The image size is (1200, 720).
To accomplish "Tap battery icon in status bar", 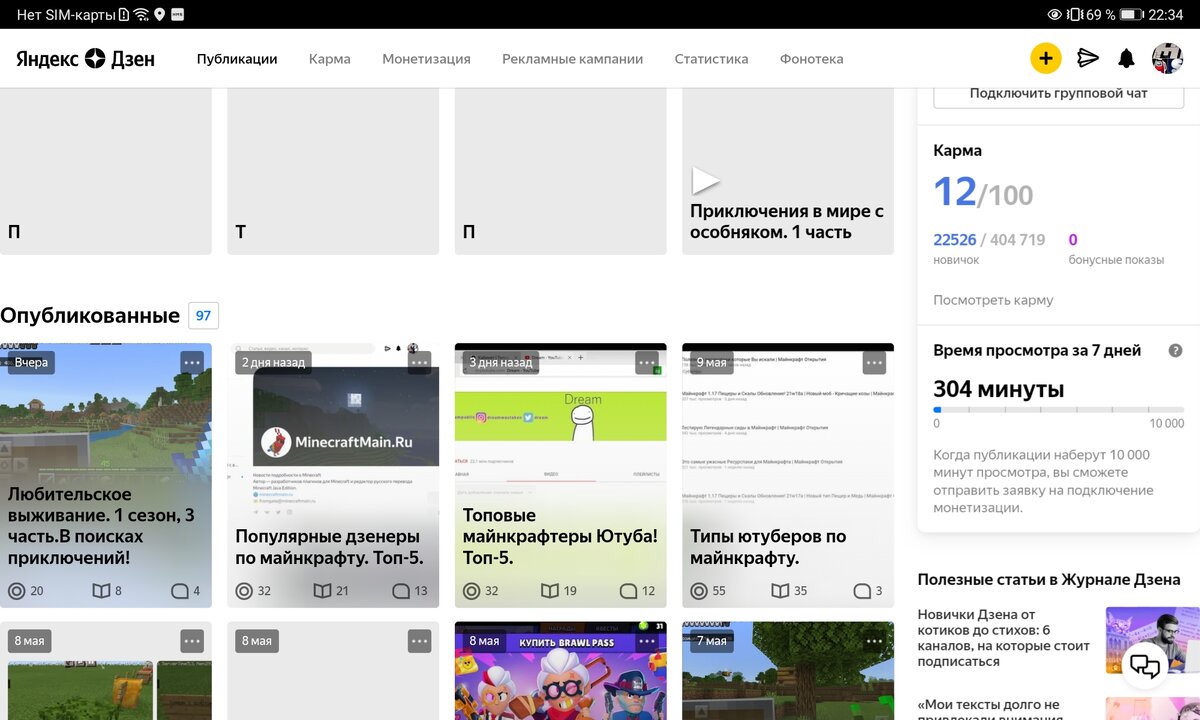I will pos(1132,14).
